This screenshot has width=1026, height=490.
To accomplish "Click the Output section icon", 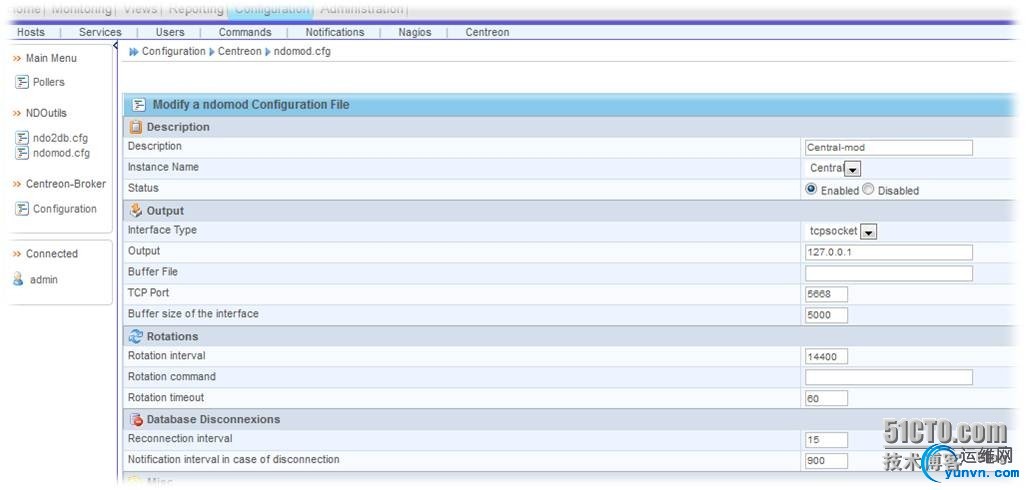I will 135,211.
